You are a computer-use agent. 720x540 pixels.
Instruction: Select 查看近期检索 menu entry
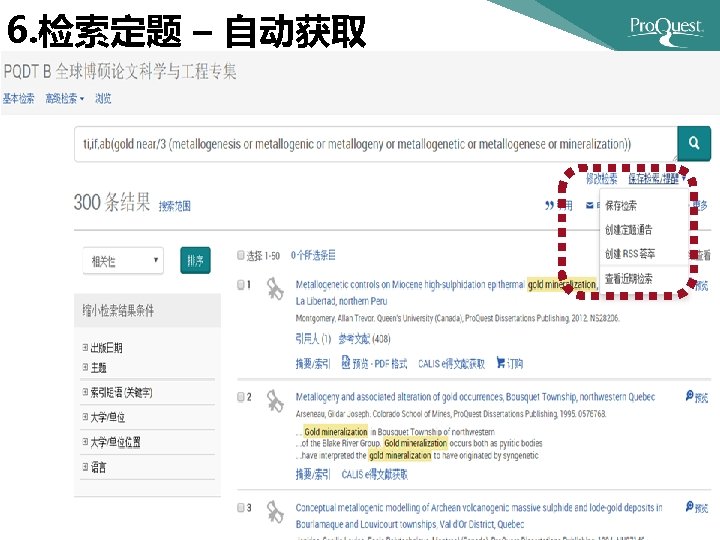click(628, 278)
